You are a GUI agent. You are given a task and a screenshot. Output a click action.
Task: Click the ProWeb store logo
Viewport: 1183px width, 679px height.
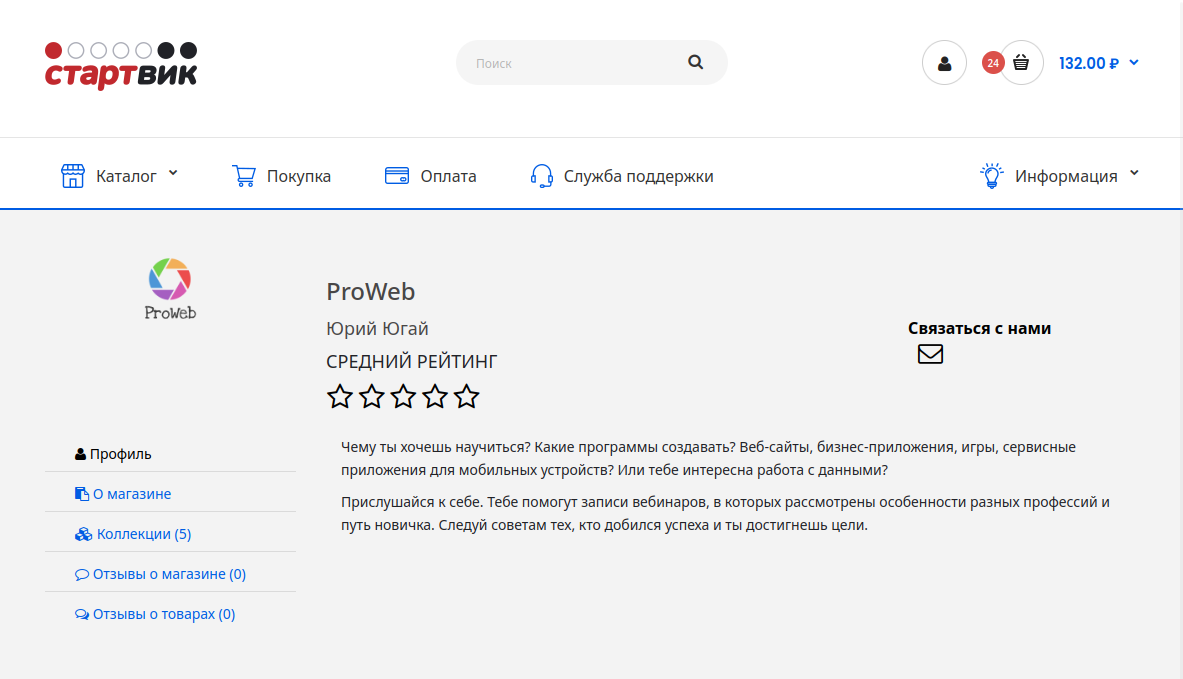(x=170, y=289)
